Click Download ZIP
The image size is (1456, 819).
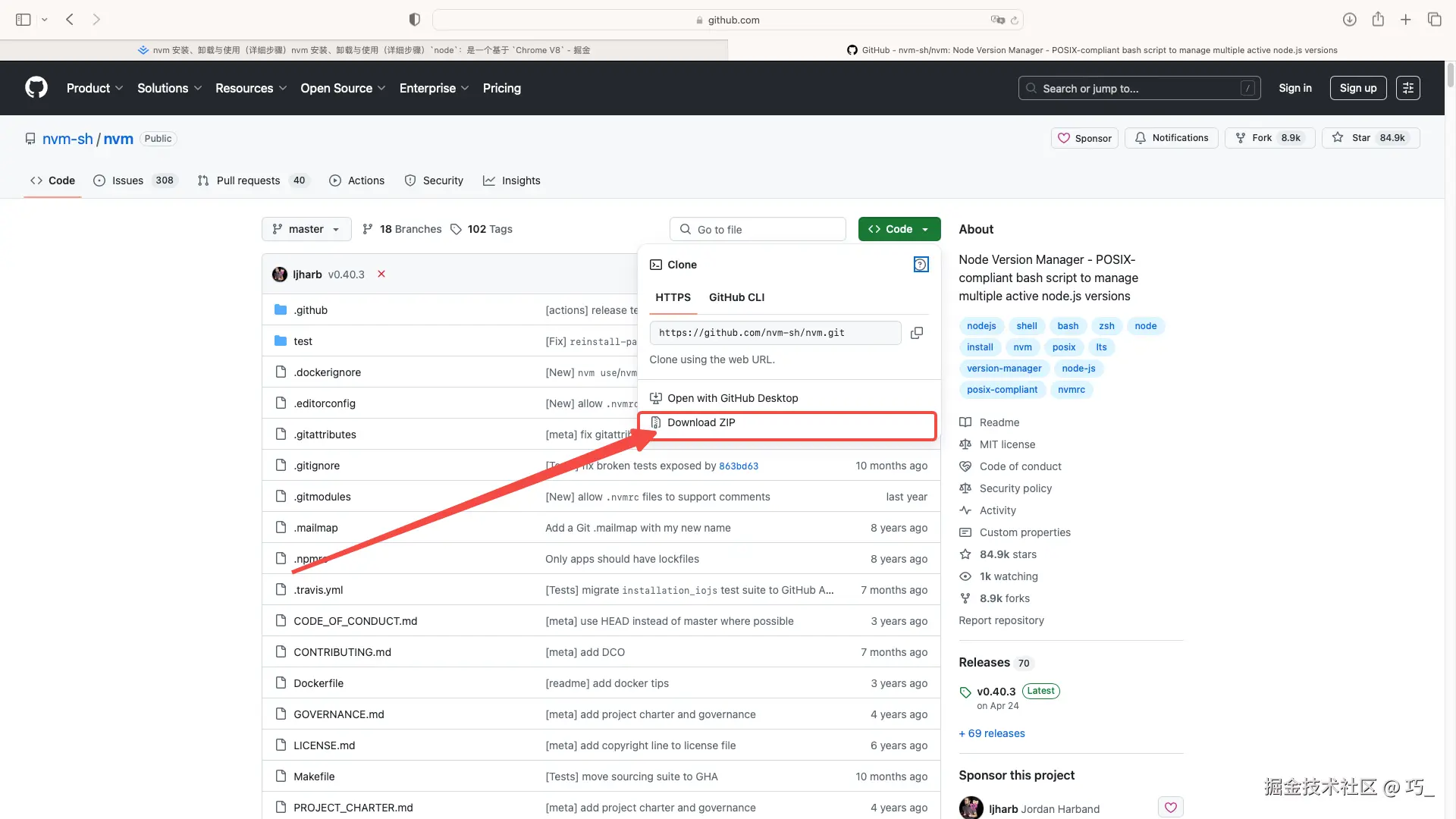701,422
